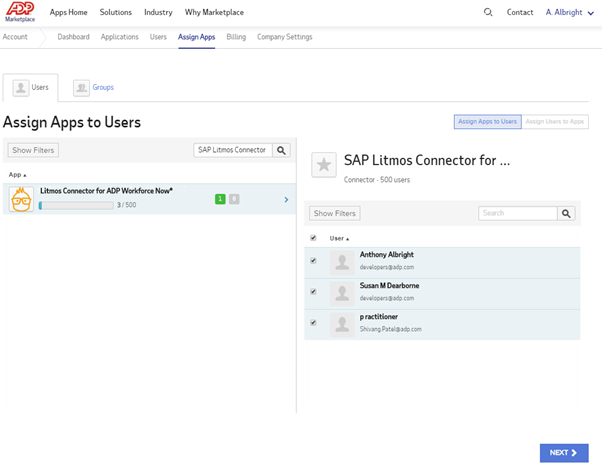Open the header search magnifier icon
Screen dimensions: 602x467
488,12
